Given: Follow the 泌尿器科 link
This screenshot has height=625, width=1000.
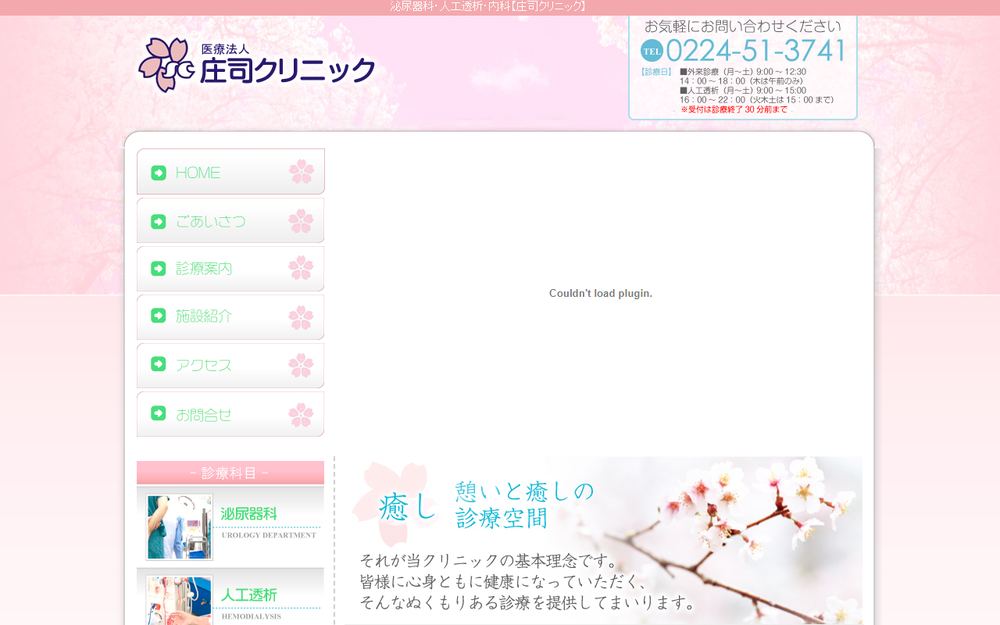Looking at the screenshot, I should (249, 514).
